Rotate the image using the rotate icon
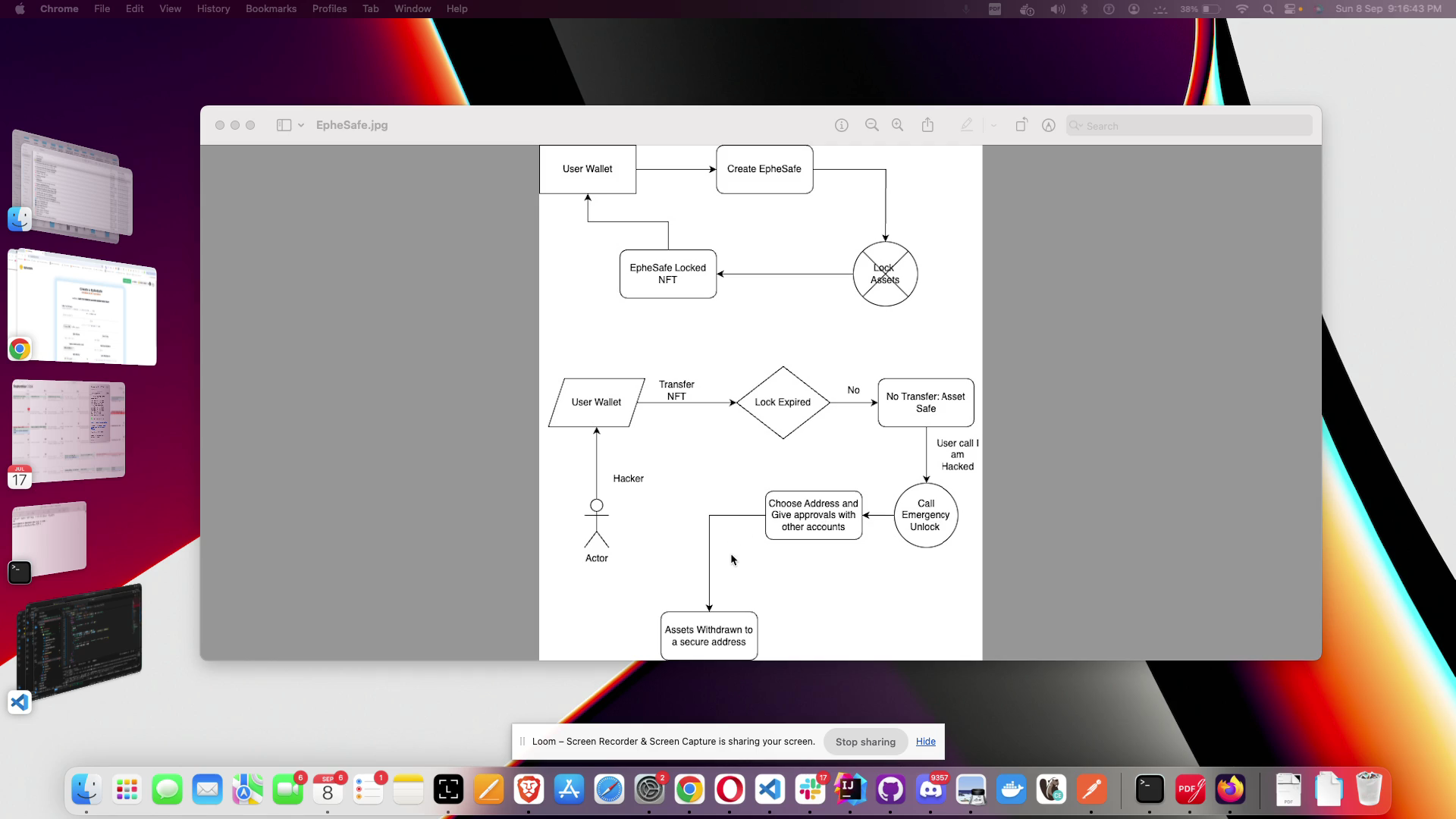1456x819 pixels. pos(1021,125)
